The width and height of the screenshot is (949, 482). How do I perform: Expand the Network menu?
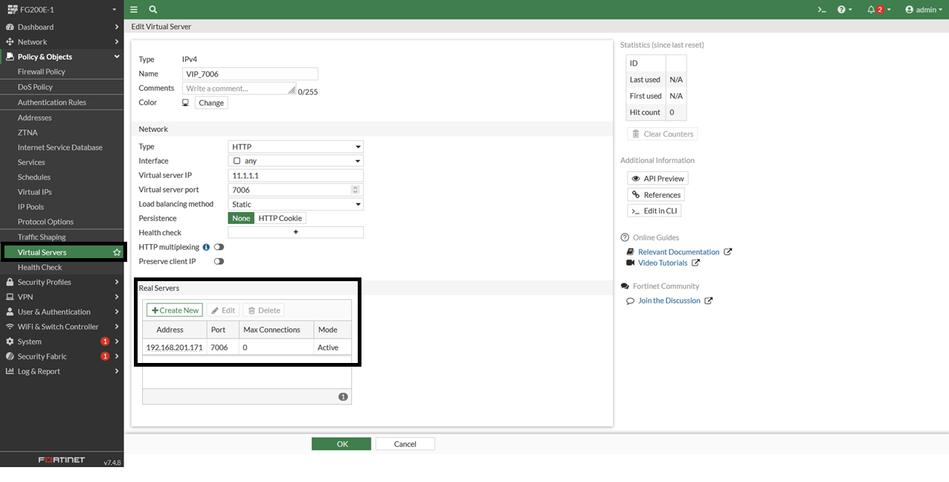(x=62, y=42)
